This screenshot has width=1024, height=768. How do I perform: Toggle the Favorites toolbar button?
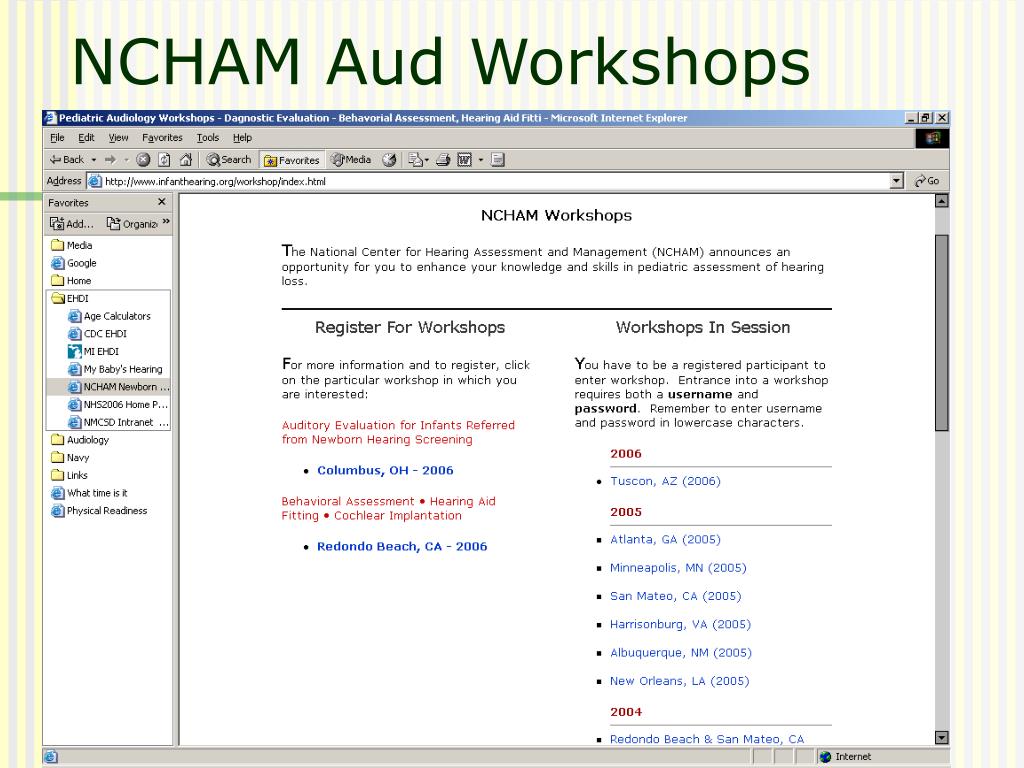(x=291, y=160)
